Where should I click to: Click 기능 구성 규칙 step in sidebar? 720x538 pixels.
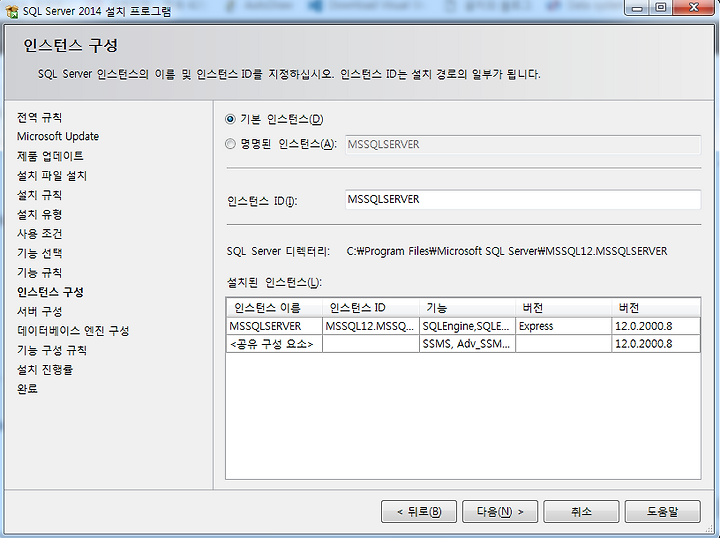tap(52, 350)
